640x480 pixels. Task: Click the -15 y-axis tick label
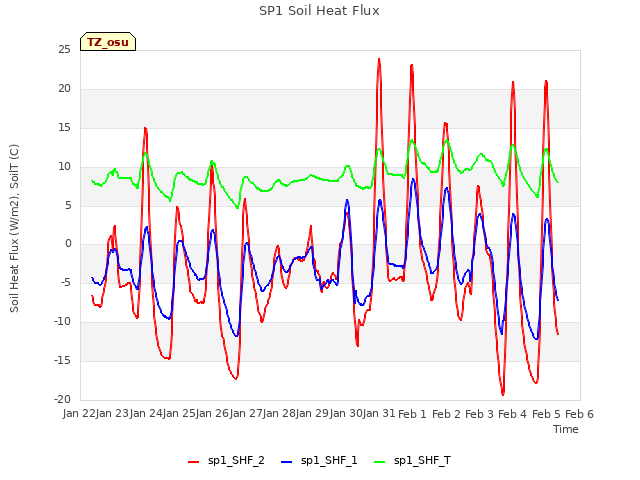pos(62,361)
